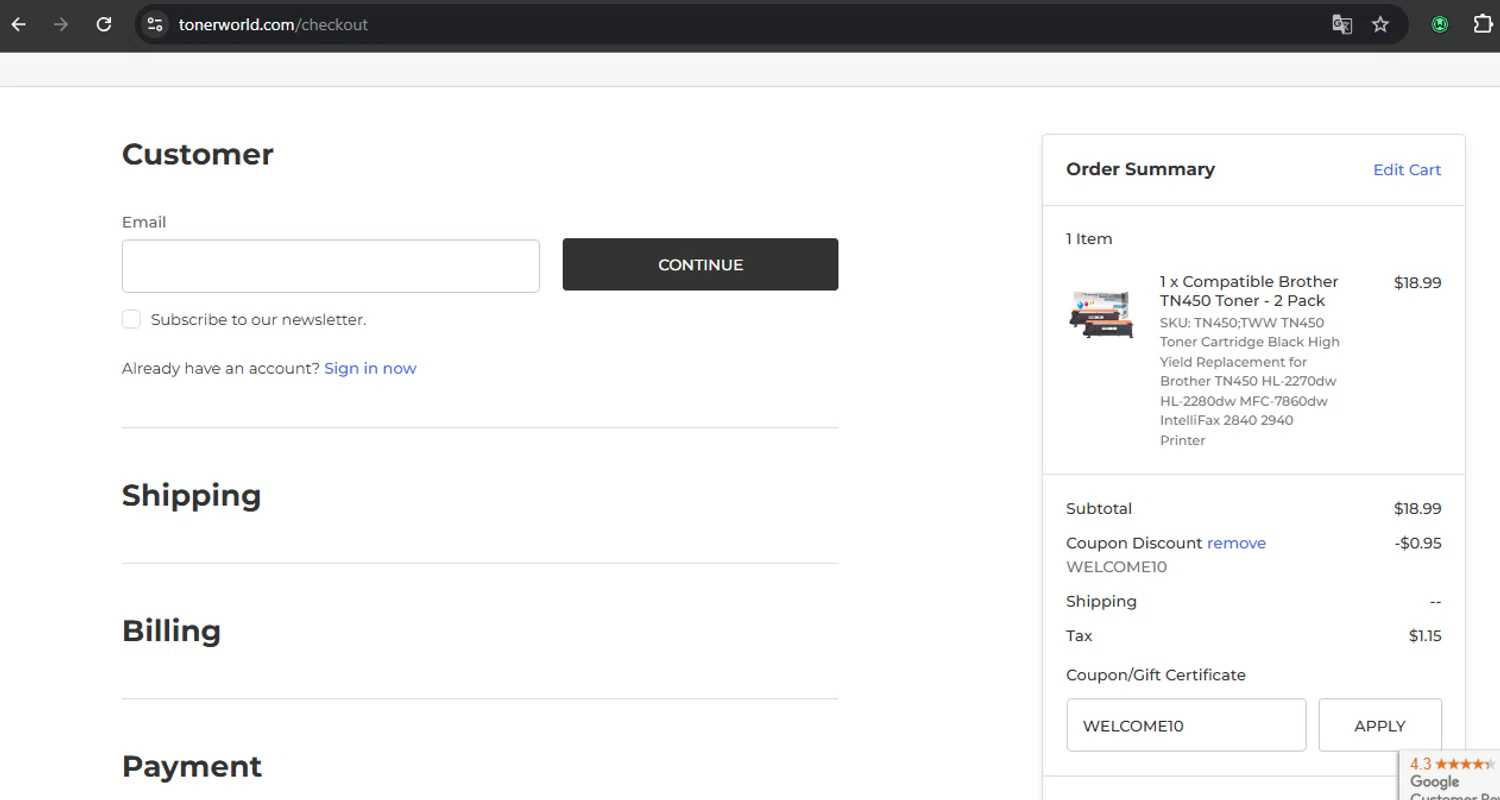Open the Google Translate page icon
This screenshot has width=1500, height=800.
(1342, 24)
